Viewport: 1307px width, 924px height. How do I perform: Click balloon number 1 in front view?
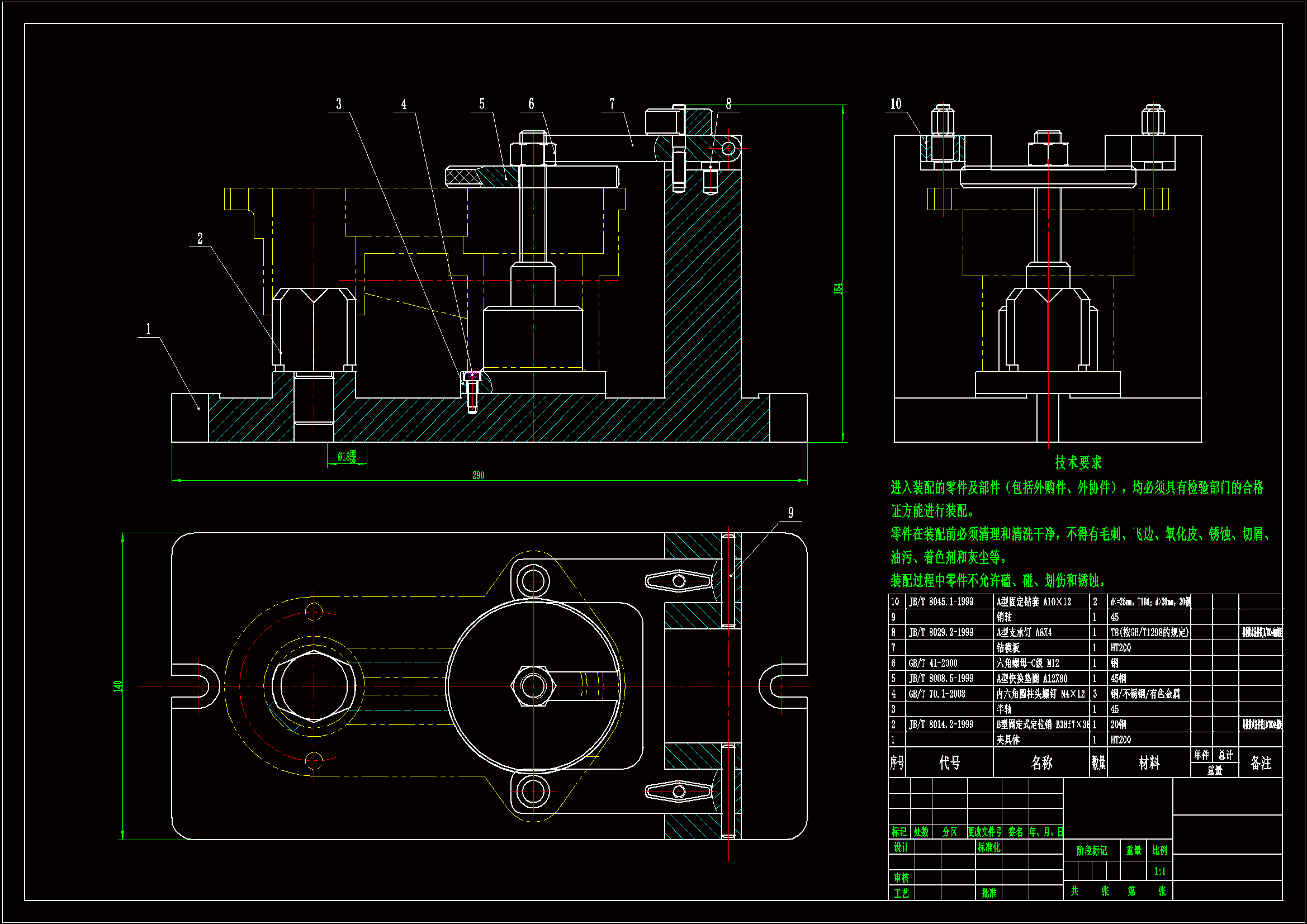point(149,329)
